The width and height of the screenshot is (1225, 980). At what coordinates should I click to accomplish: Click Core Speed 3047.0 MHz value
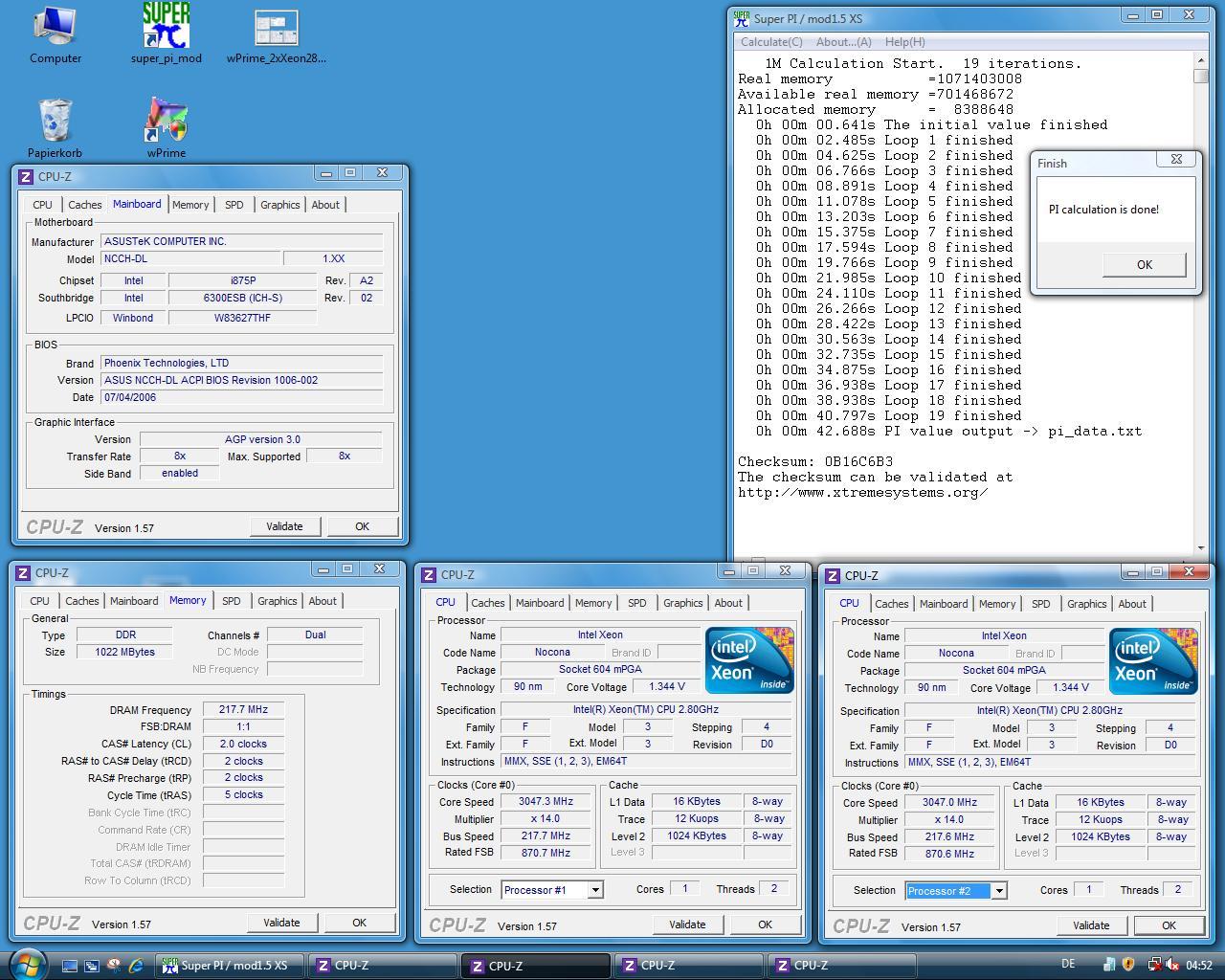(949, 803)
